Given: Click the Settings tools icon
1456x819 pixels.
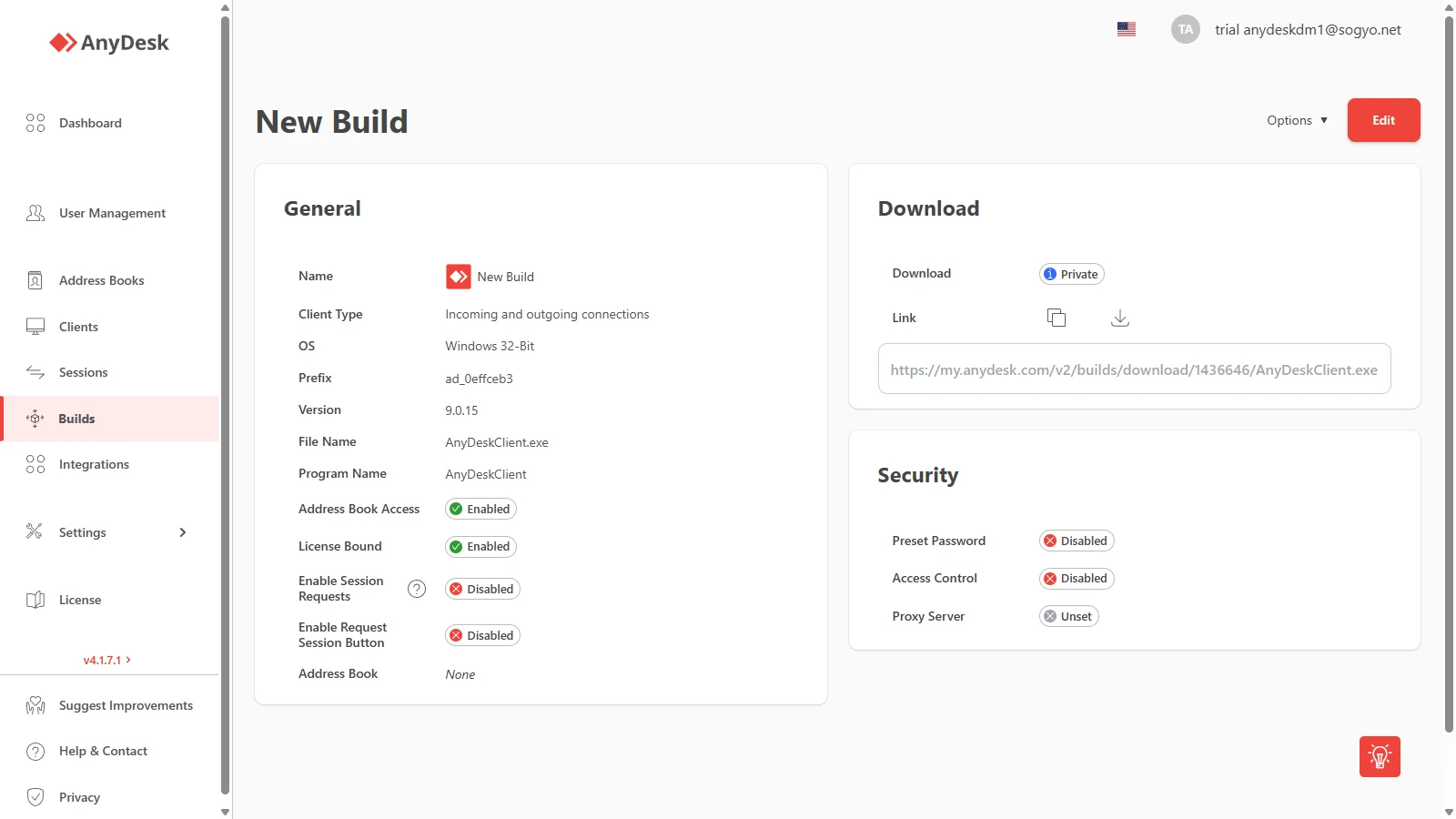Looking at the screenshot, I should (35, 531).
